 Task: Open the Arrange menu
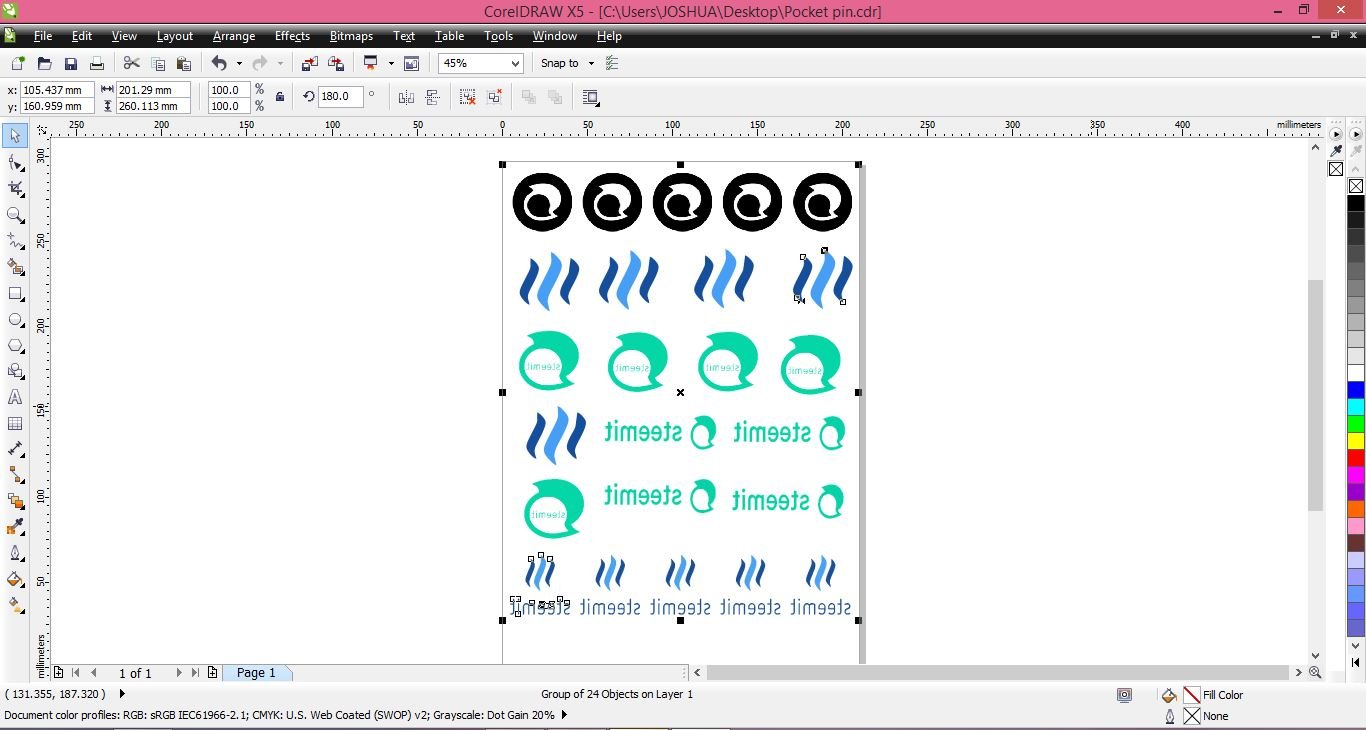point(234,36)
